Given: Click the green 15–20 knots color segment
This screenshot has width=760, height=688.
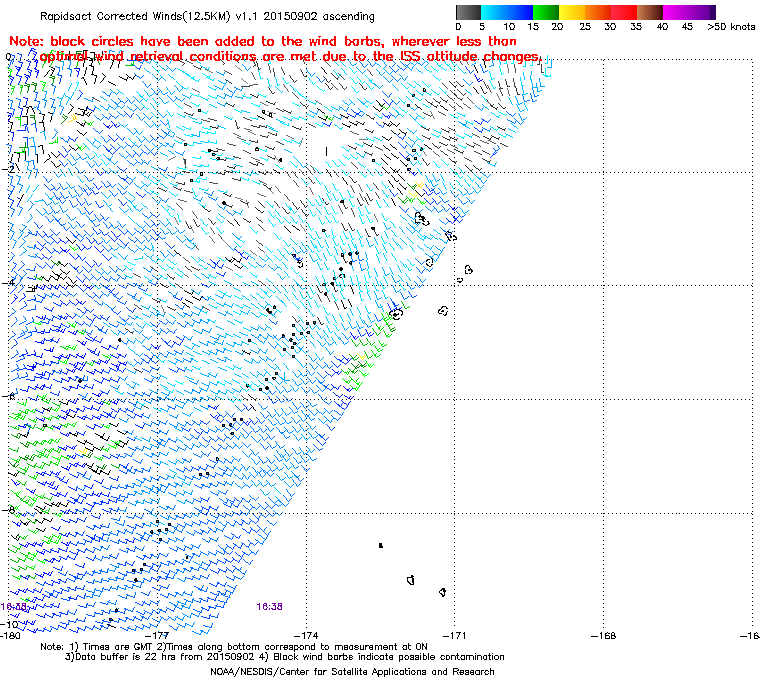Looking at the screenshot, I should [546, 12].
